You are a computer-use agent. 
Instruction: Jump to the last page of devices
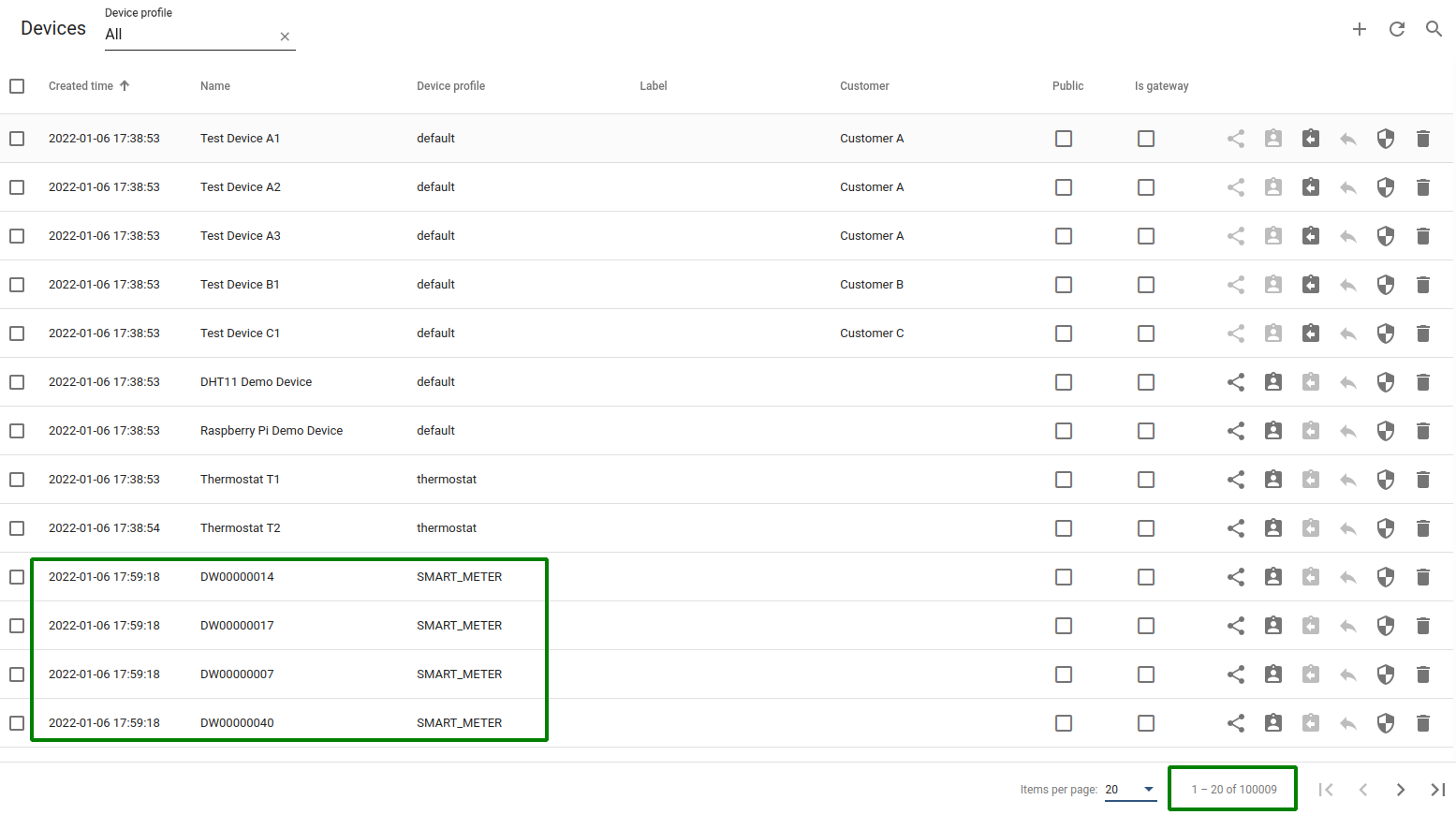1437,790
